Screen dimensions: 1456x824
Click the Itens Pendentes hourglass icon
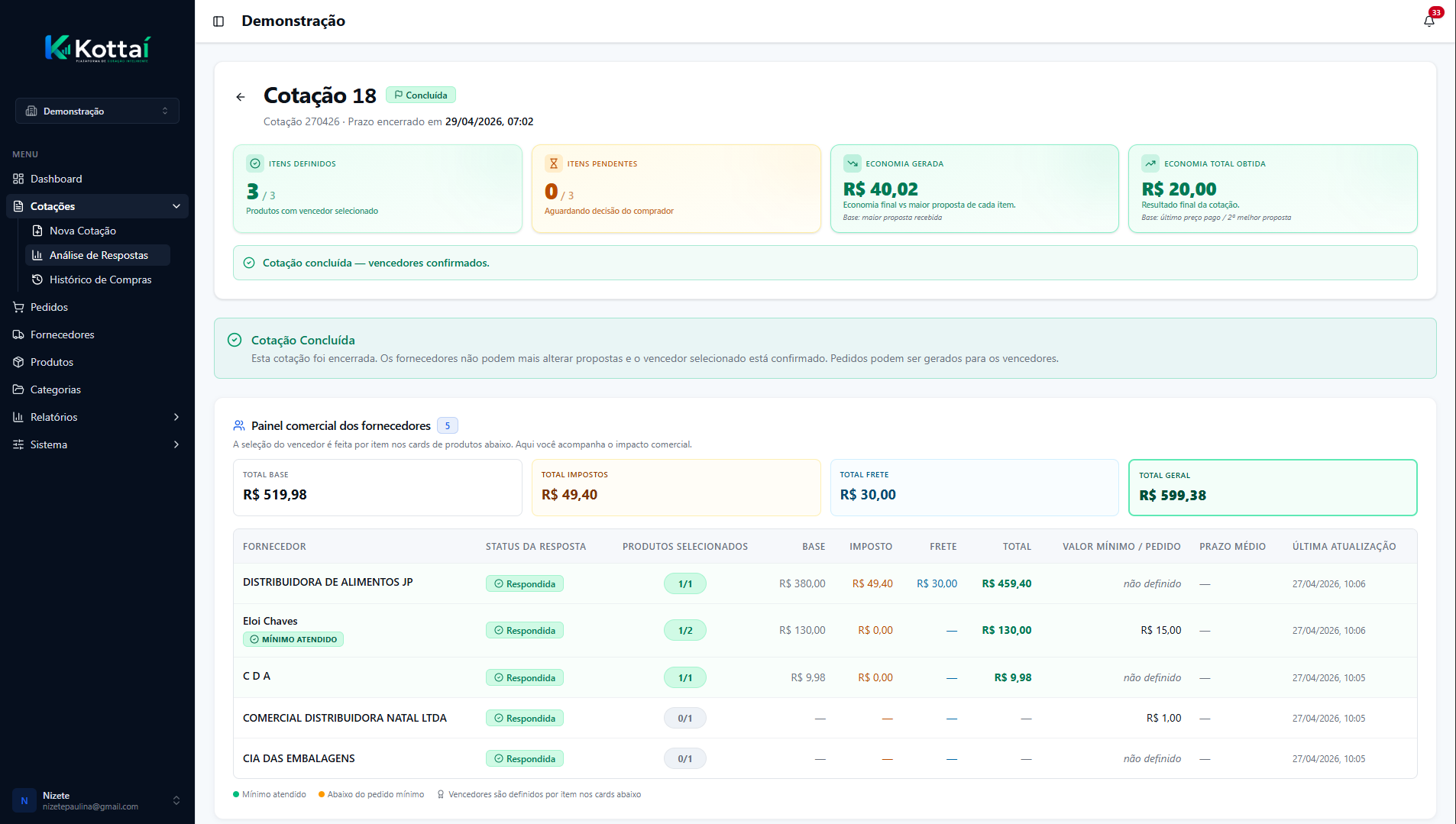(554, 163)
